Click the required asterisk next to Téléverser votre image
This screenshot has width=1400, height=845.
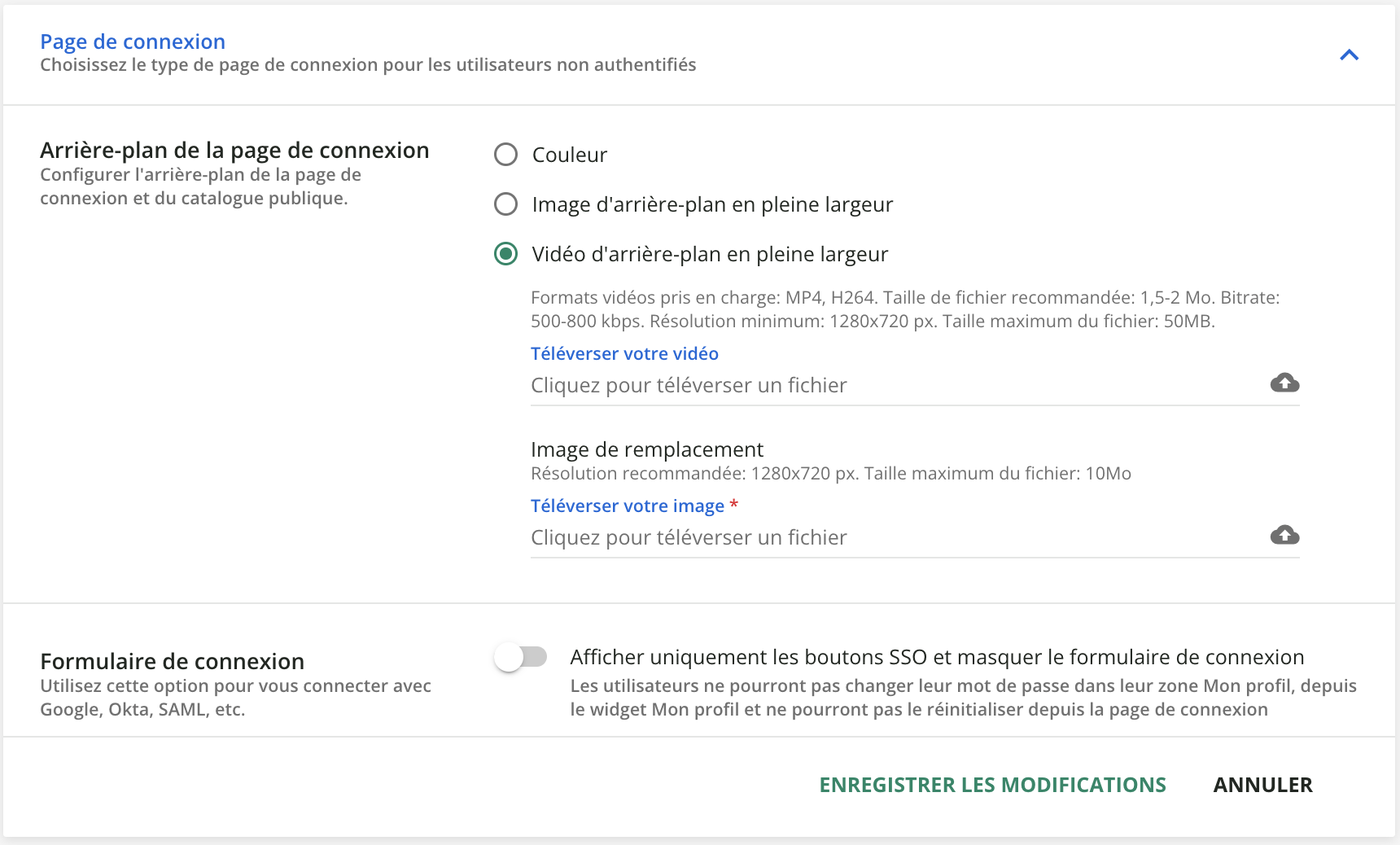coord(734,506)
